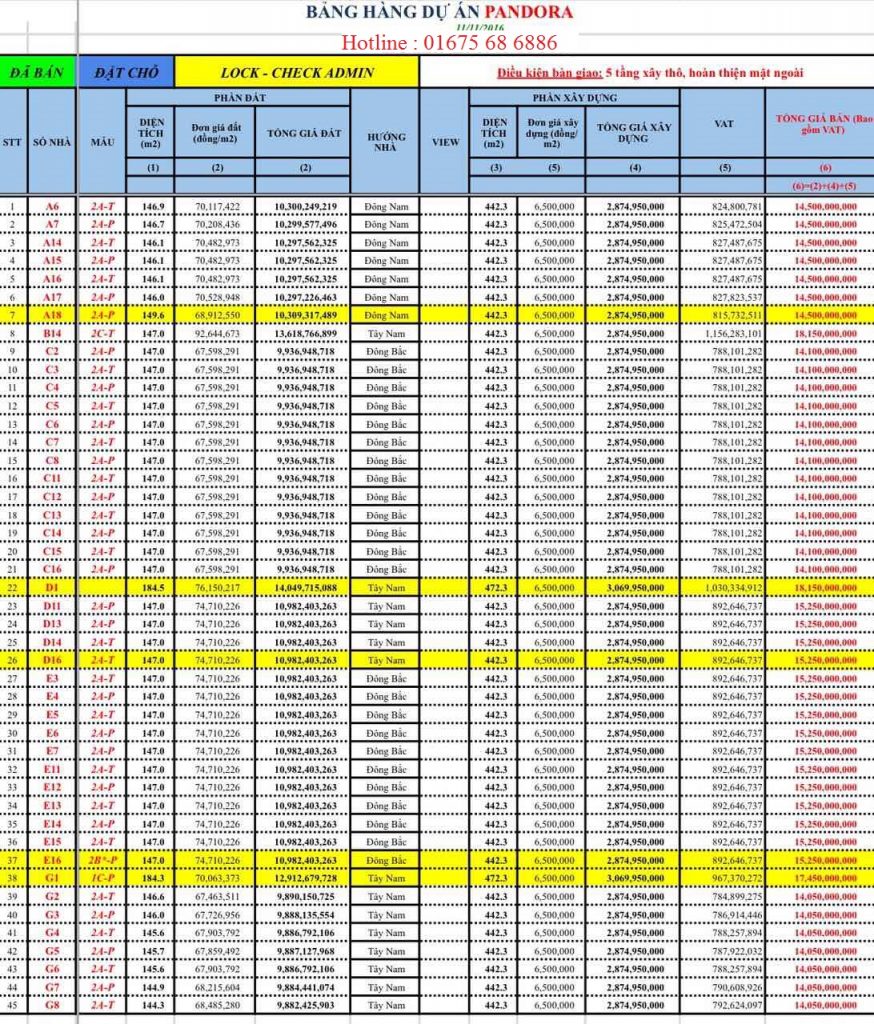Viewport: 874px width, 1024px height.
Task: Click house number E16
Action: pyautogui.click(x=52, y=860)
